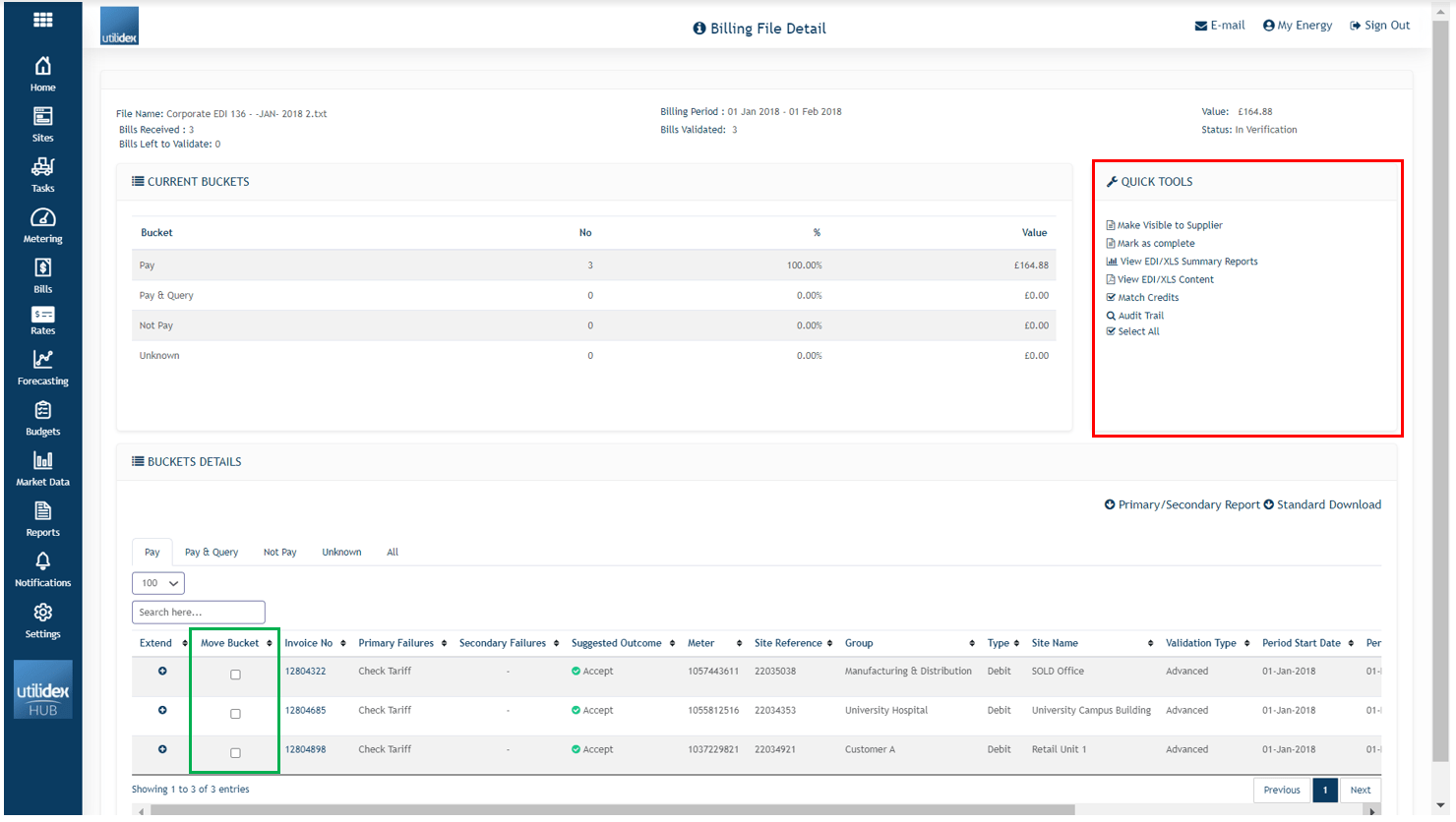Screen dimensions: 1456x822
Task: Open the 100 entries-per-page dropdown
Action: (x=158, y=583)
